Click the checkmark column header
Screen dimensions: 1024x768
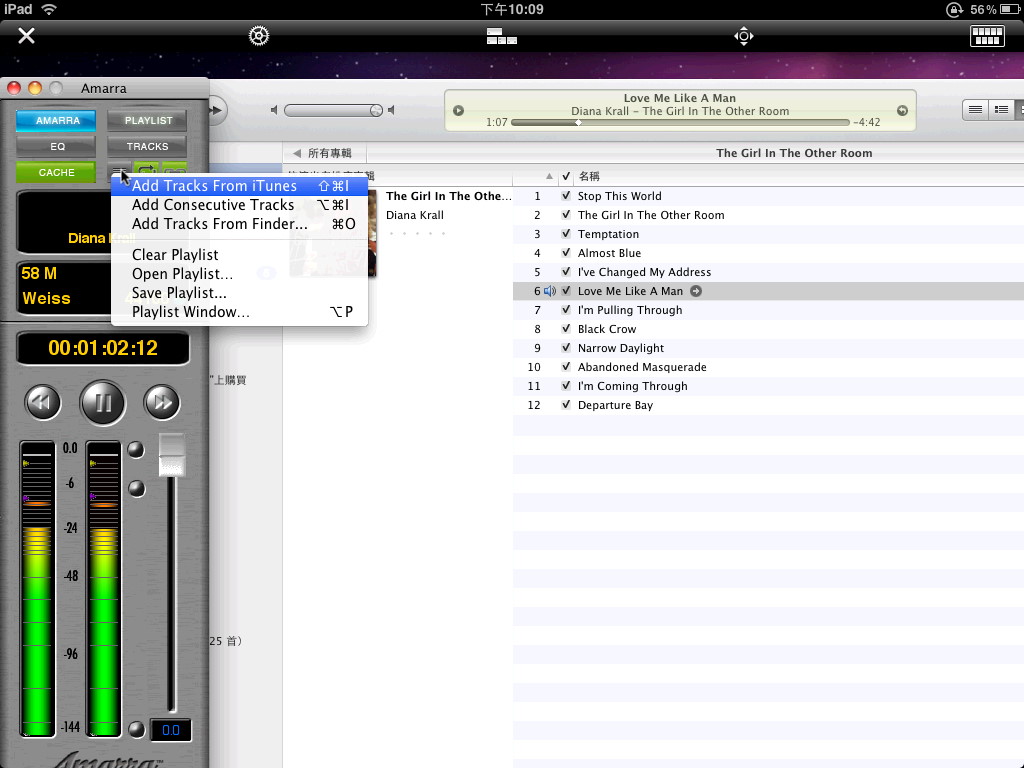click(566, 176)
